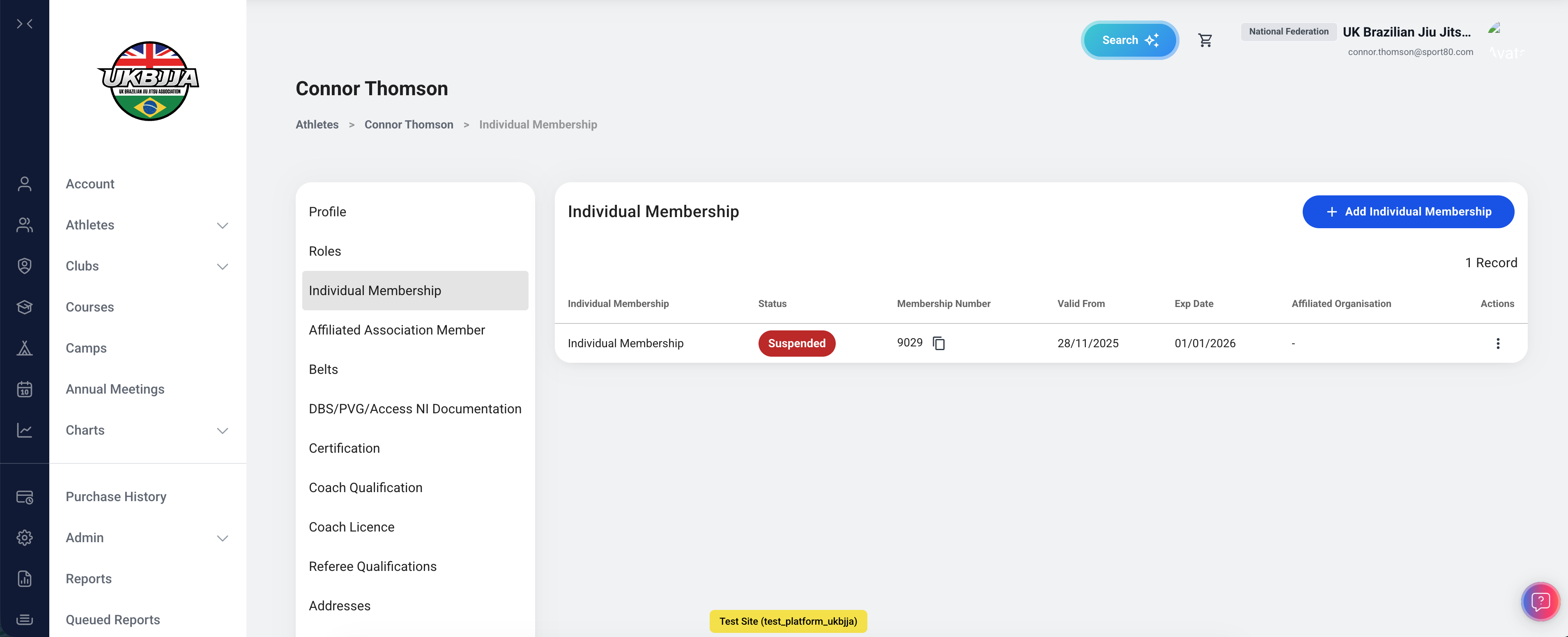Expand the Admin menu chevron

coord(223,538)
